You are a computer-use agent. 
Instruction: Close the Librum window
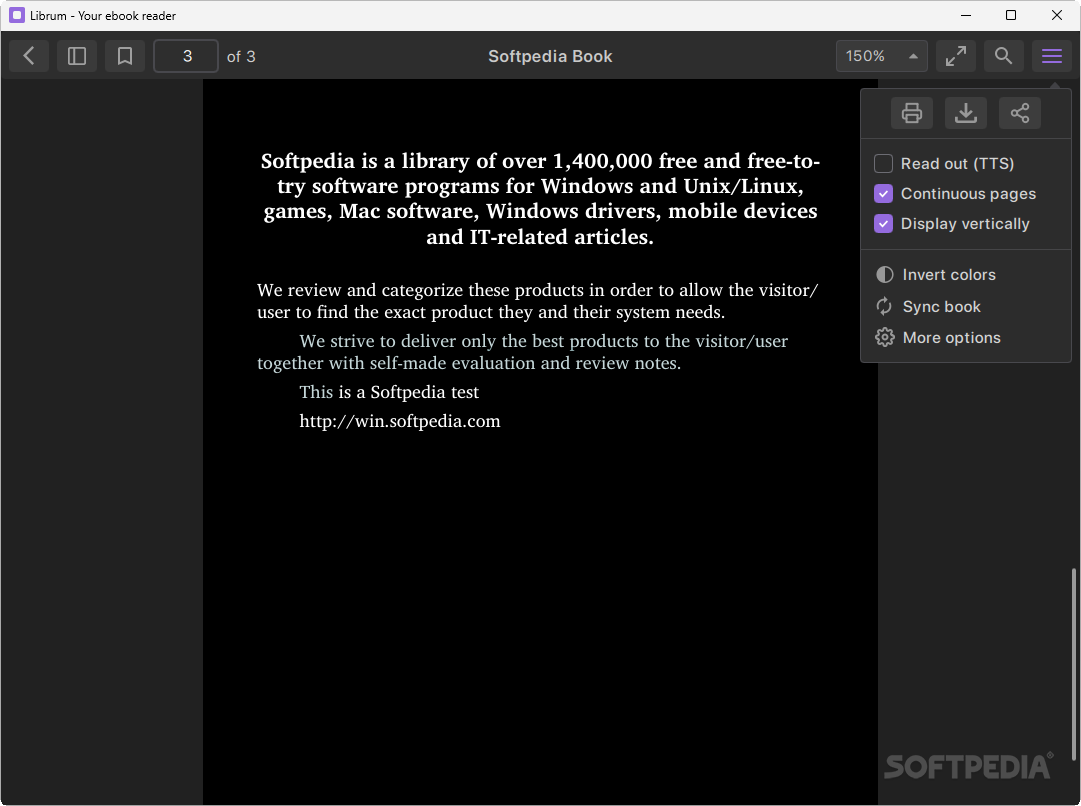click(1056, 15)
